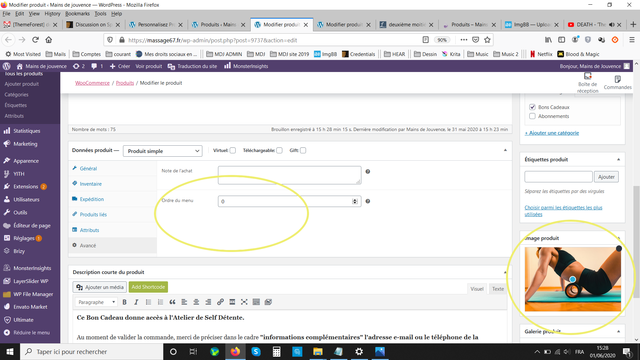Focus Note de l'achat text area
This screenshot has height=360, width=640.
(289, 175)
